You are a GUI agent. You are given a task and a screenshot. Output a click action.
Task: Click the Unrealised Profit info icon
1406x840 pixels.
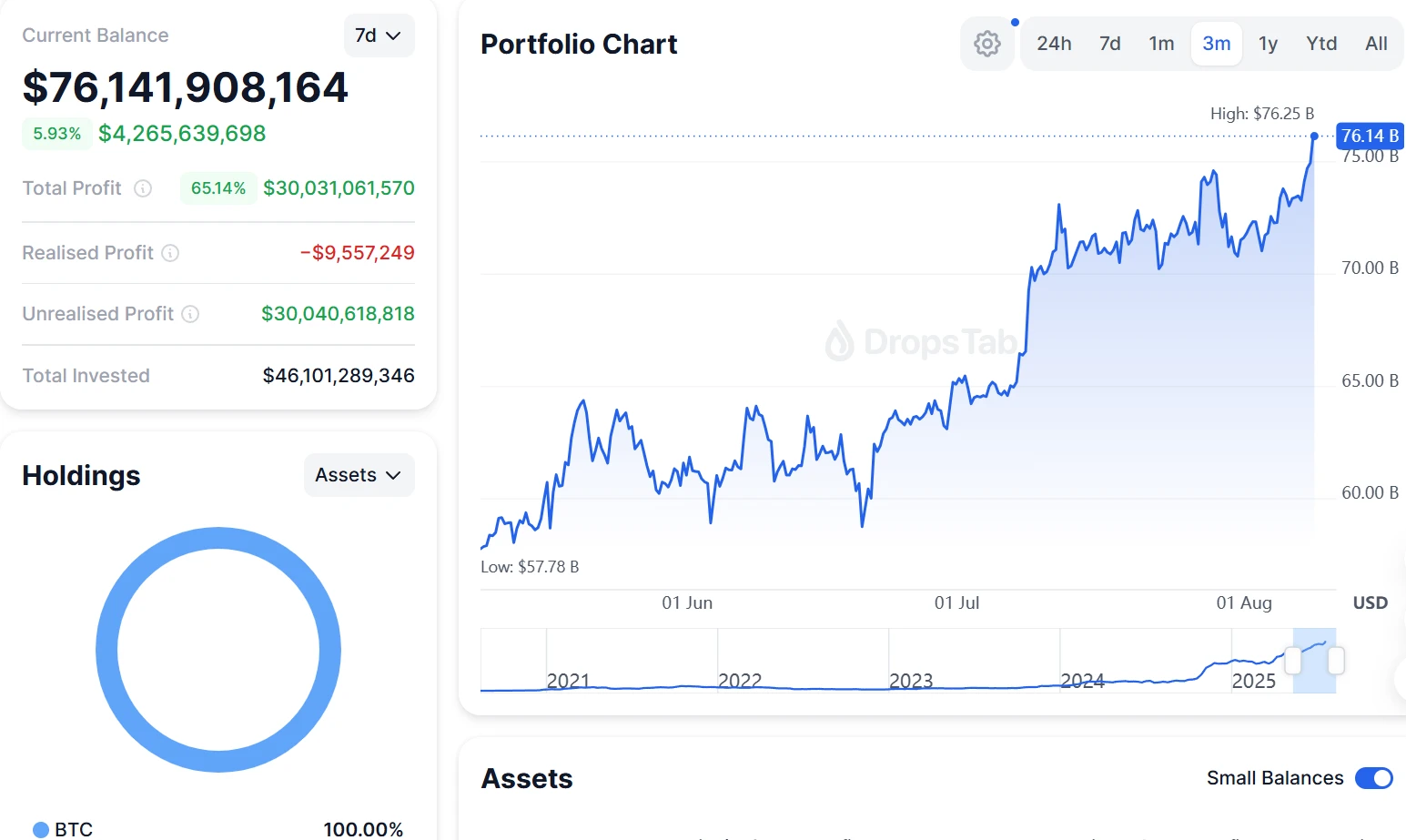point(191,314)
